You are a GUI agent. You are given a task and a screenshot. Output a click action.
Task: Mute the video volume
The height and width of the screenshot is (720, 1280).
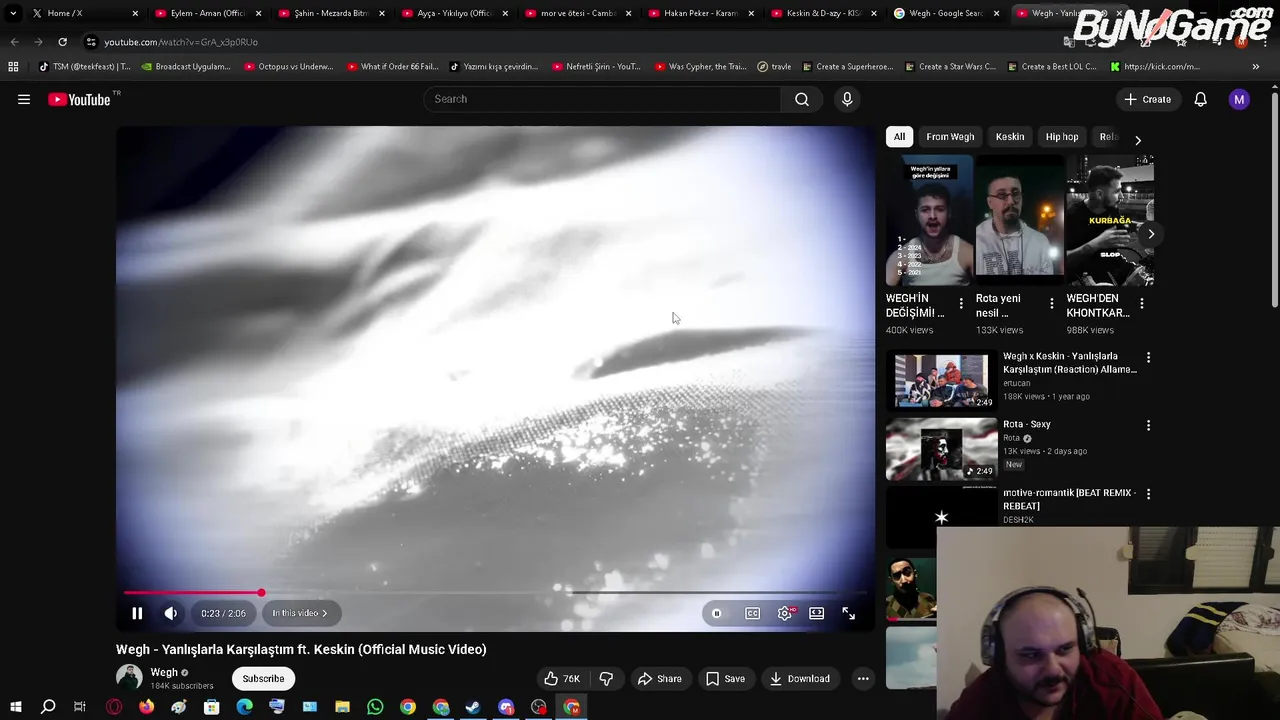(171, 613)
